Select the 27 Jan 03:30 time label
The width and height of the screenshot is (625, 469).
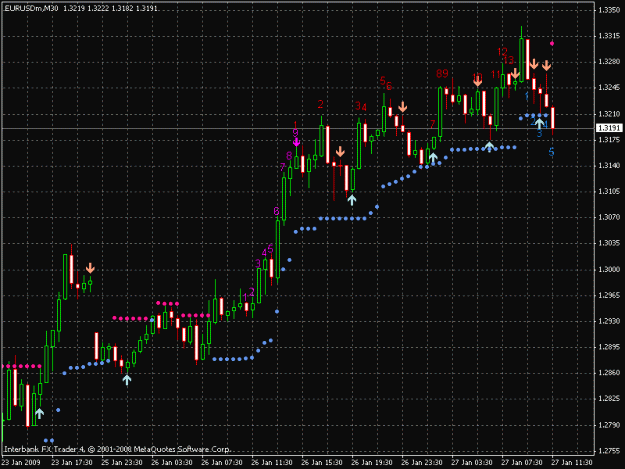pos(472,462)
